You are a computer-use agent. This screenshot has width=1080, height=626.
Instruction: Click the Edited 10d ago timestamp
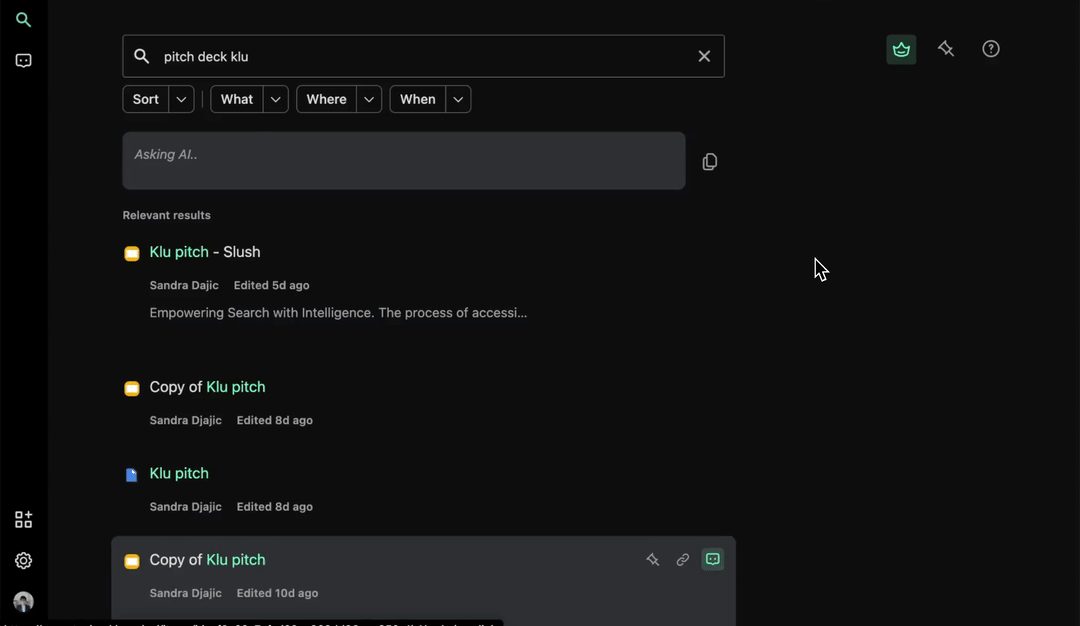278,593
